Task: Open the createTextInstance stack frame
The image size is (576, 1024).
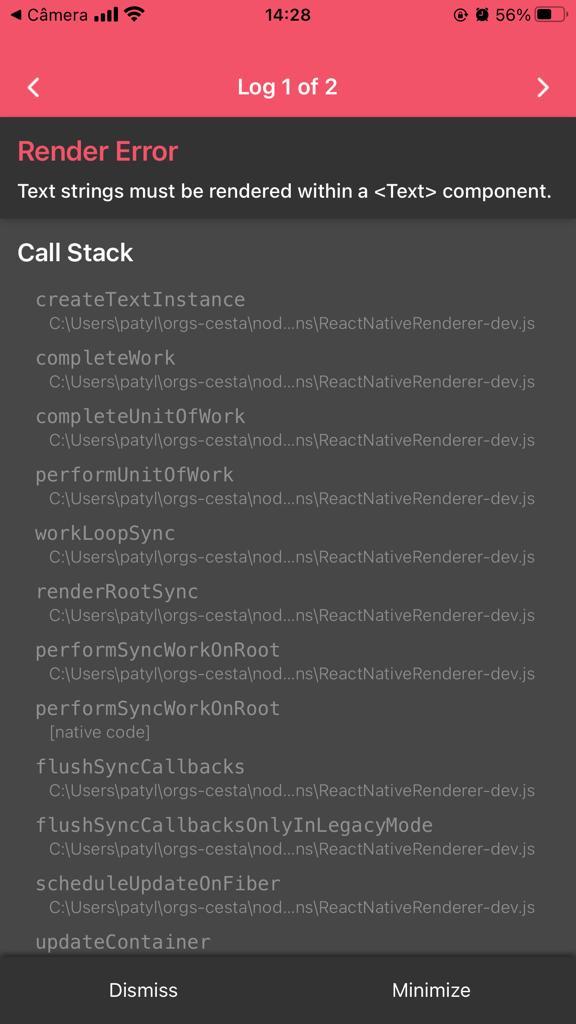Action: pos(285,310)
